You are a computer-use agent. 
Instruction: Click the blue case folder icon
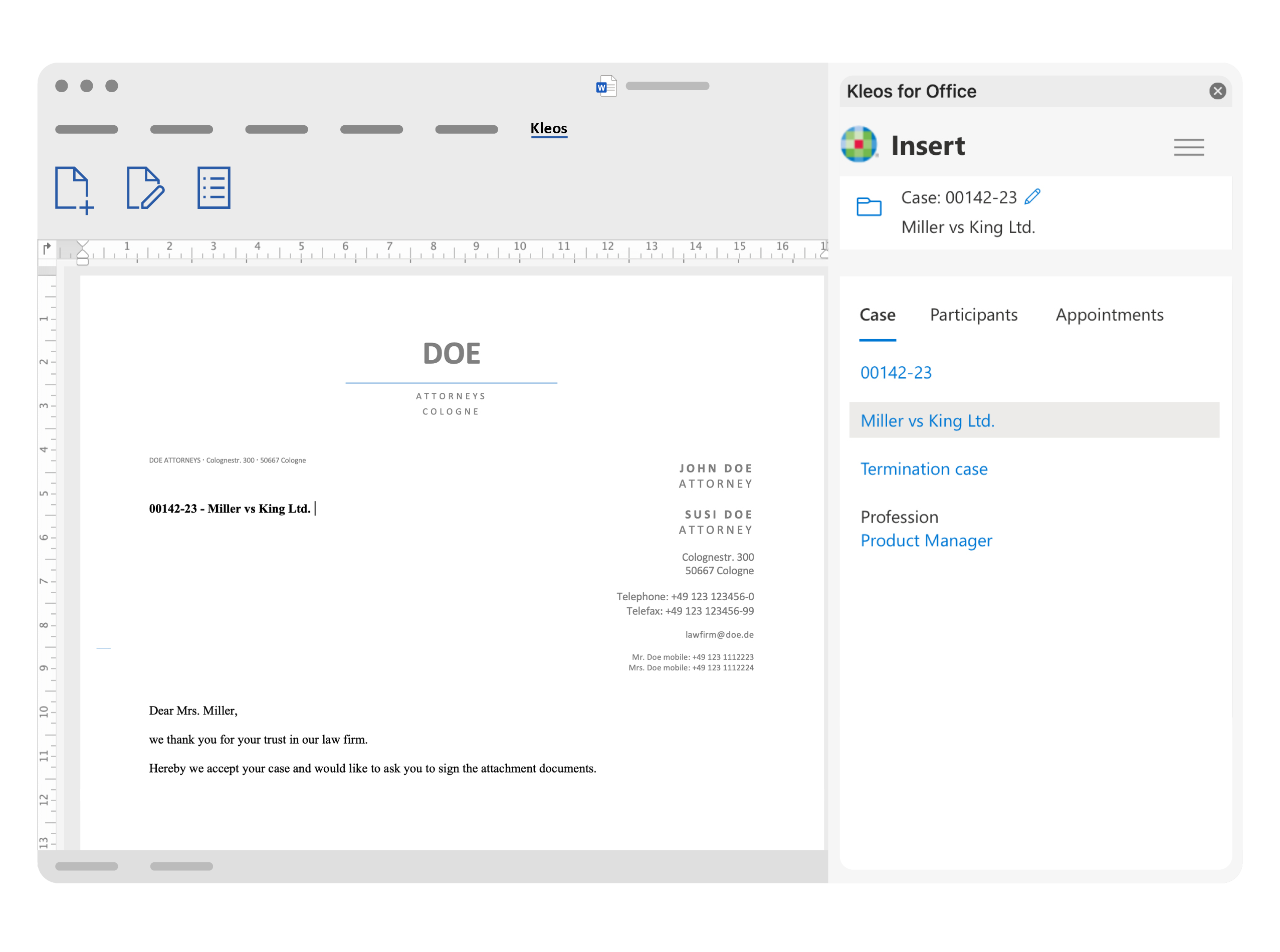(x=869, y=206)
